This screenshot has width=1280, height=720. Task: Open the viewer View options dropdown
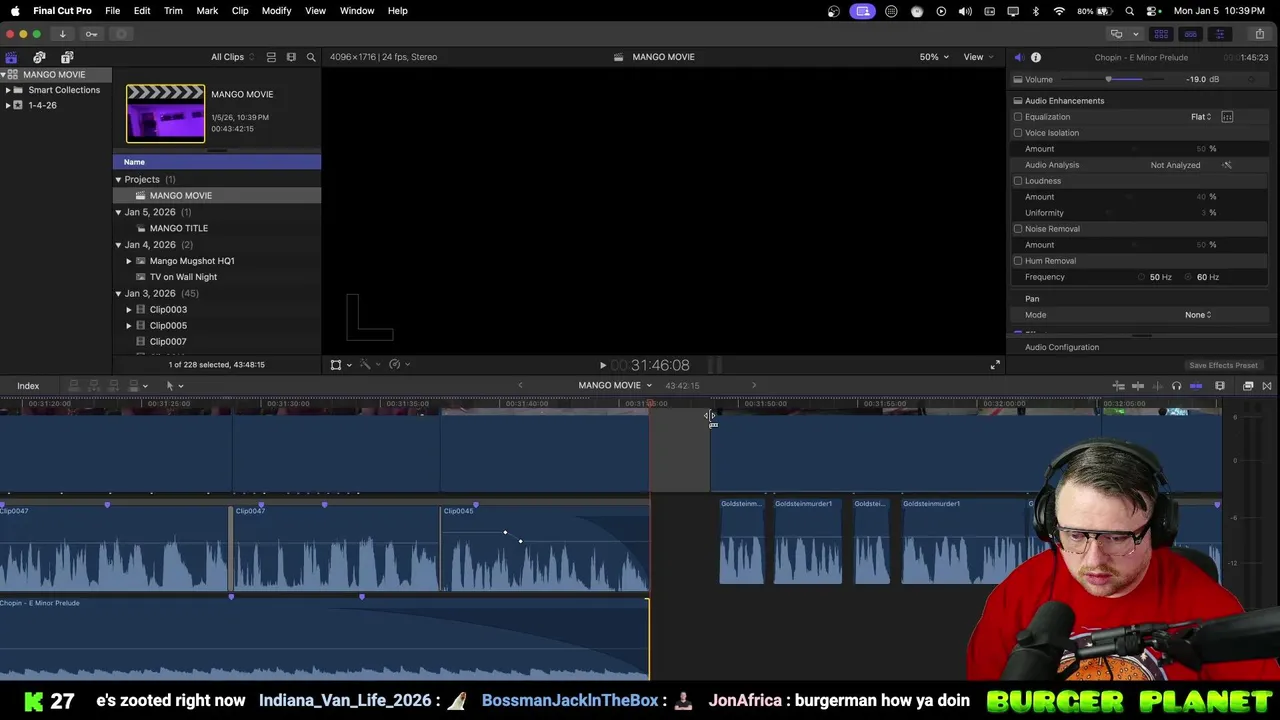tap(978, 57)
